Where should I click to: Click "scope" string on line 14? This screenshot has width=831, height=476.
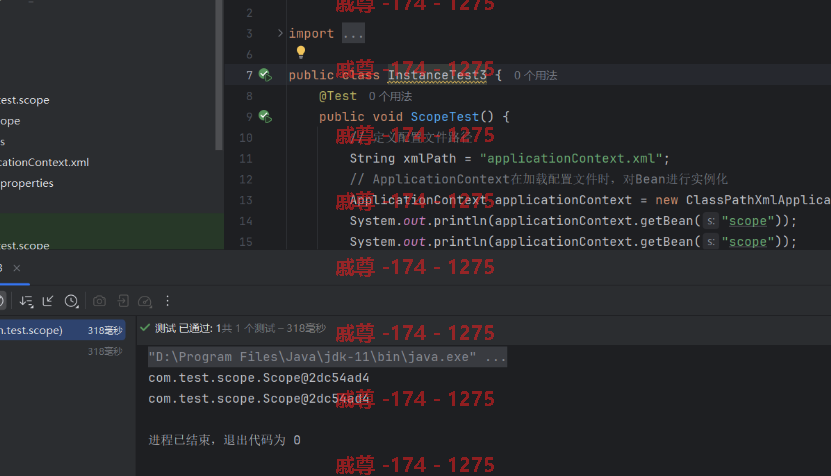point(748,221)
